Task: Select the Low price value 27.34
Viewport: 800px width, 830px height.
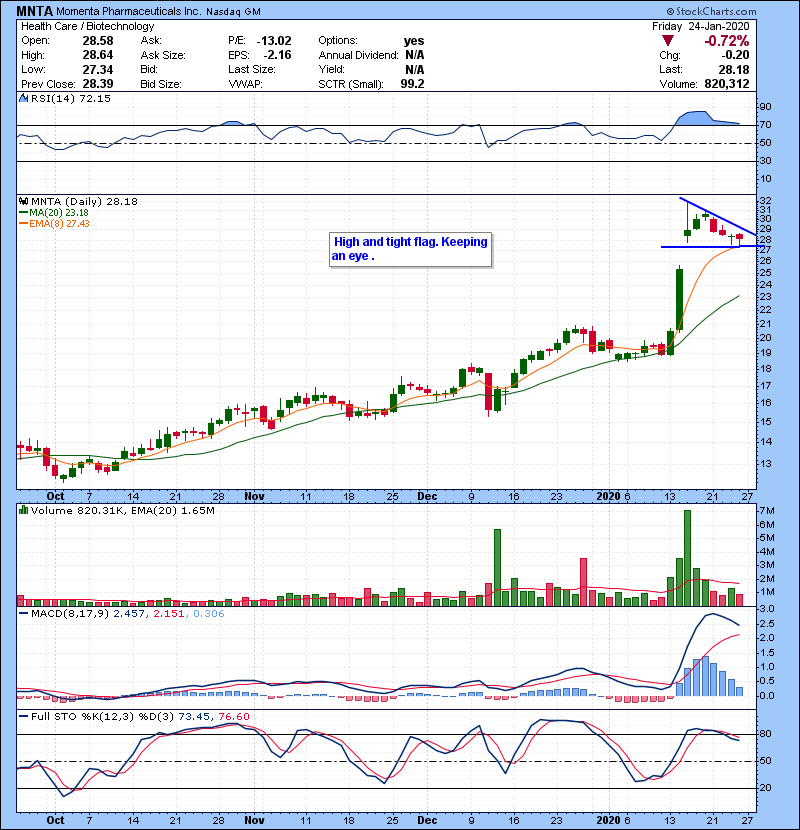Action: click(x=98, y=69)
